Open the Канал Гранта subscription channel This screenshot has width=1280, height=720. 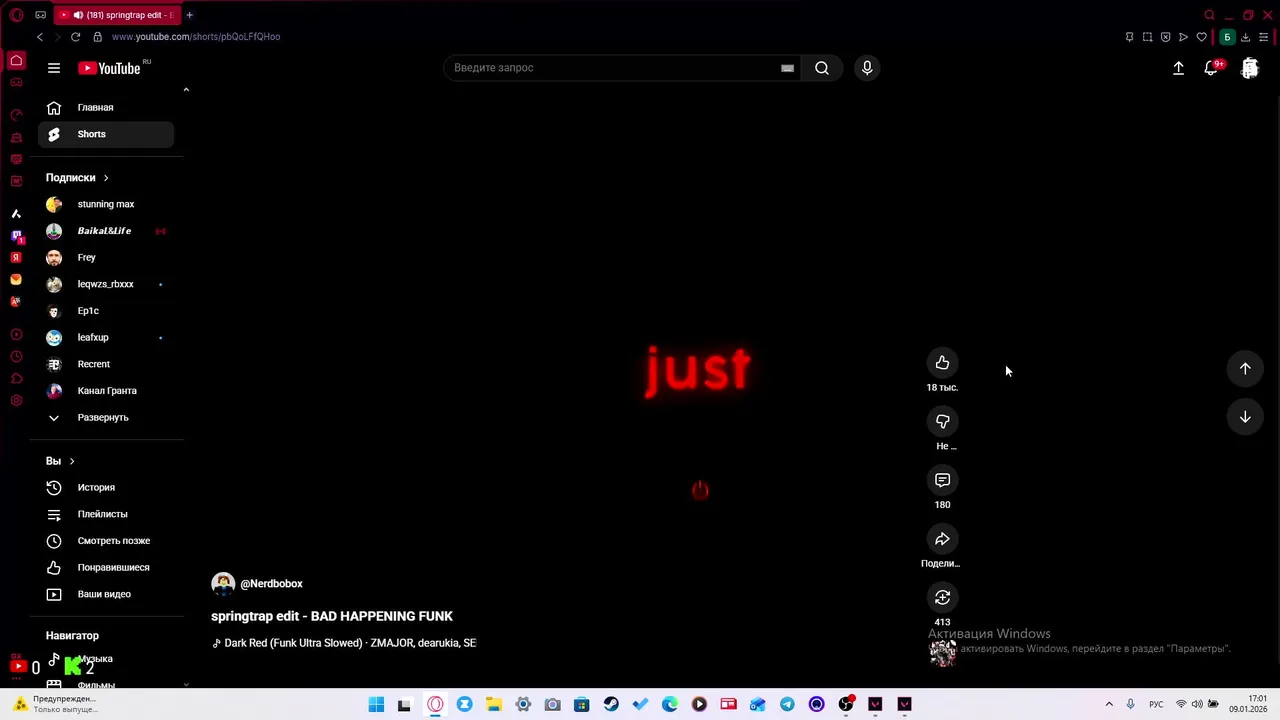point(106,391)
